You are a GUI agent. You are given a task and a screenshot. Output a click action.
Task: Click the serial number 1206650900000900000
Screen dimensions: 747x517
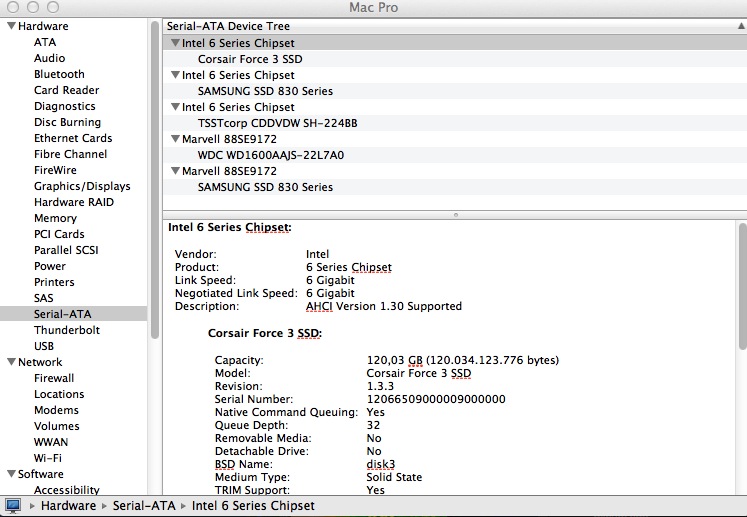click(x=436, y=399)
